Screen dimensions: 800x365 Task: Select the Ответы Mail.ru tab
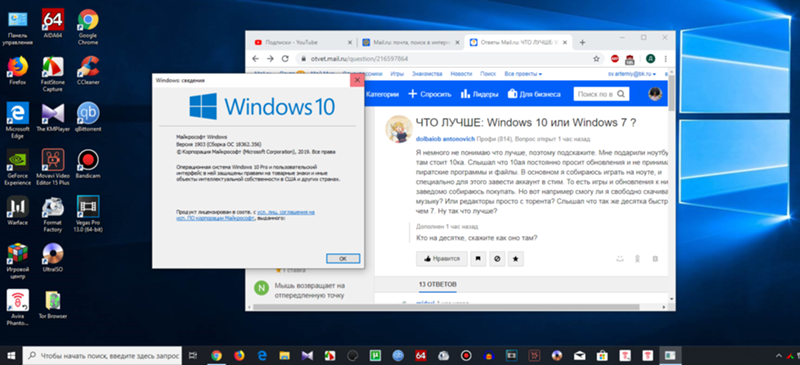pyautogui.click(x=517, y=42)
